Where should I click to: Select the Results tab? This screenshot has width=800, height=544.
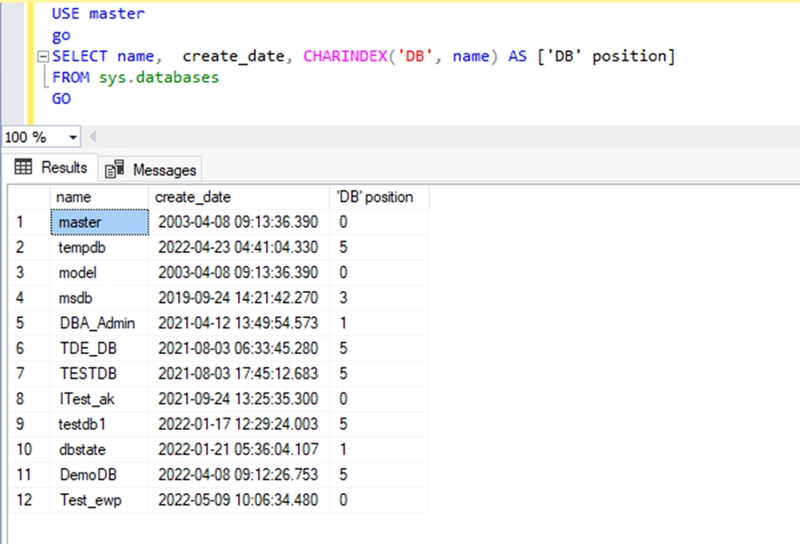click(x=50, y=167)
